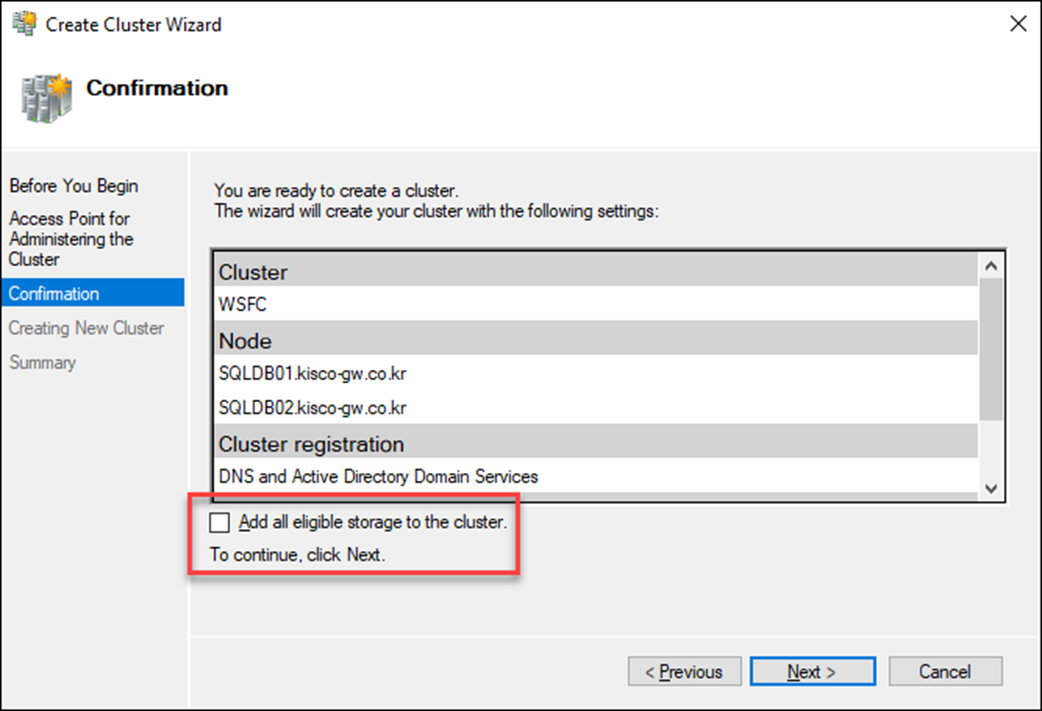Click the Previous button
1042x711 pixels.
coord(684,672)
